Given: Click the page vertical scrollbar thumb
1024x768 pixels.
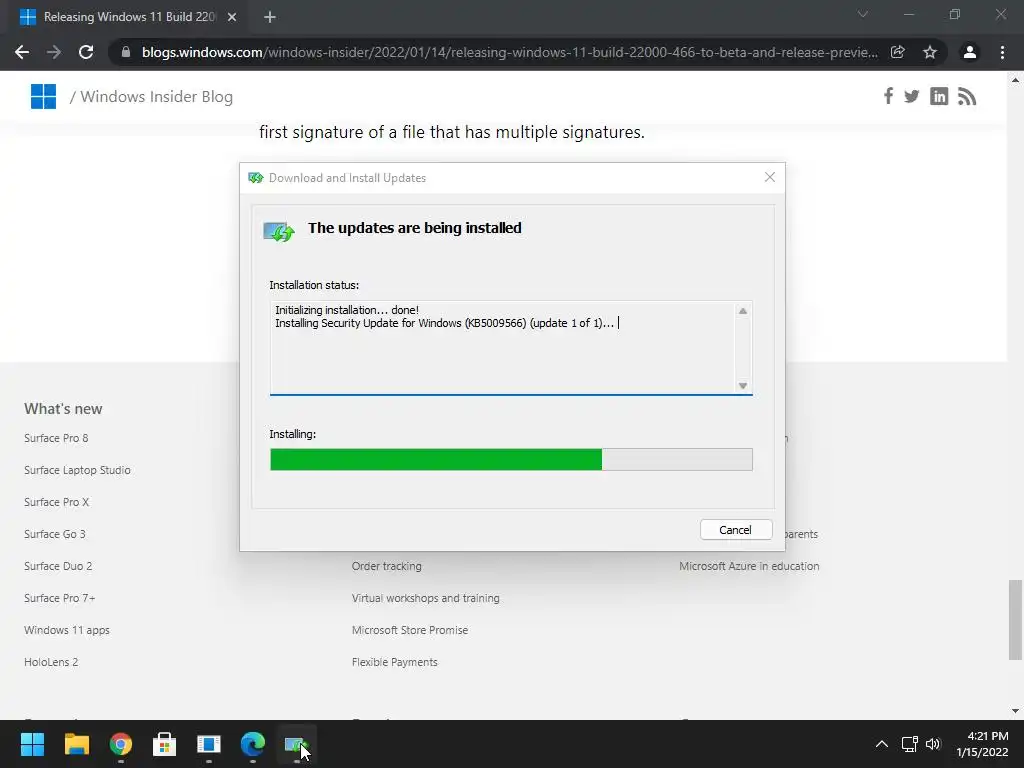Looking at the screenshot, I should pos(1015,620).
